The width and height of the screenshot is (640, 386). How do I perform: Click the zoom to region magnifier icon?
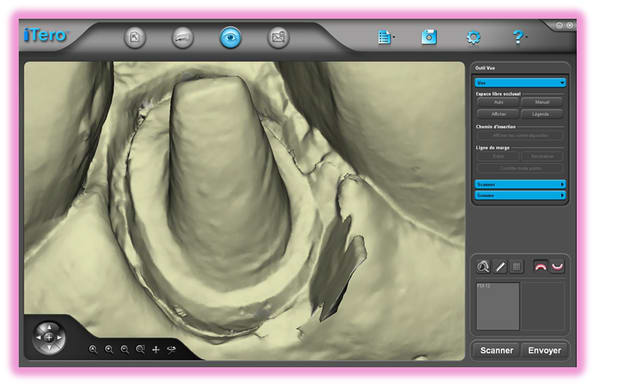tap(140, 349)
